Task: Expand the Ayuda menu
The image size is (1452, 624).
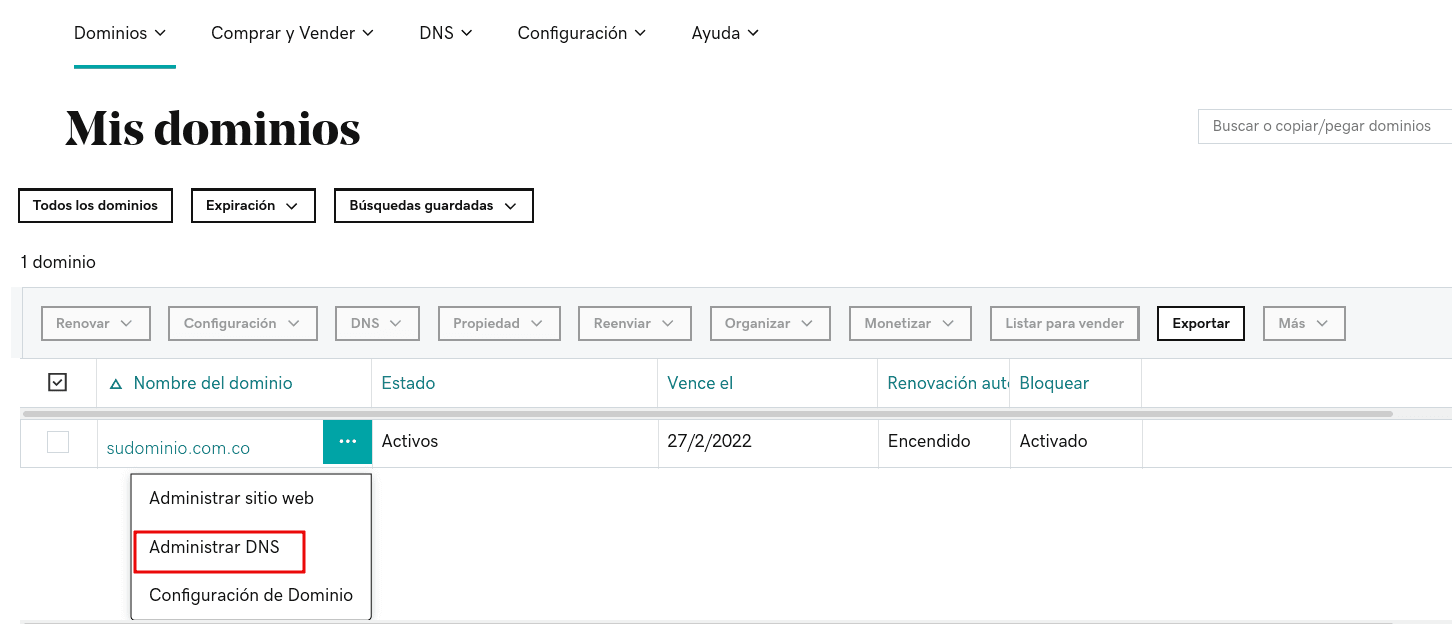Action: (x=724, y=32)
